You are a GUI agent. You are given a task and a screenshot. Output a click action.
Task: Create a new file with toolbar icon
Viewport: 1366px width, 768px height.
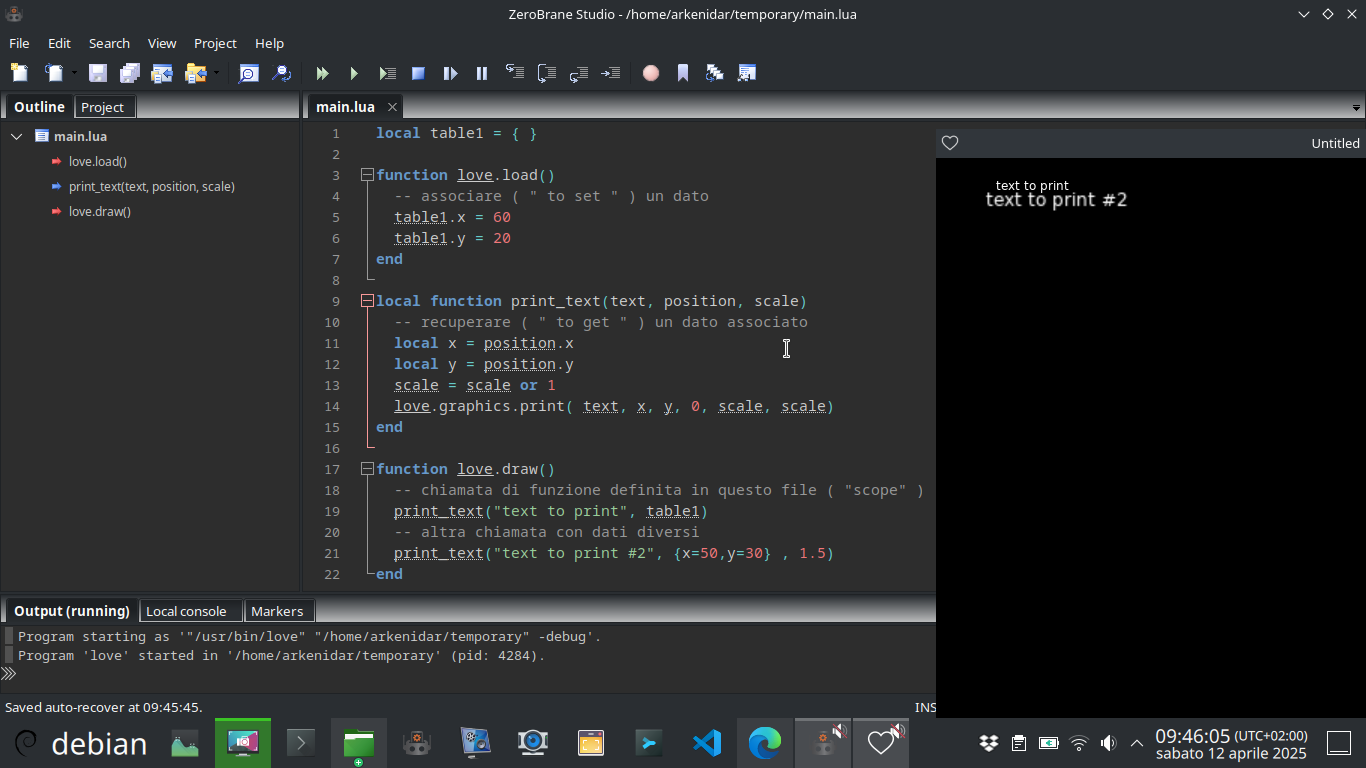pyautogui.click(x=19, y=73)
